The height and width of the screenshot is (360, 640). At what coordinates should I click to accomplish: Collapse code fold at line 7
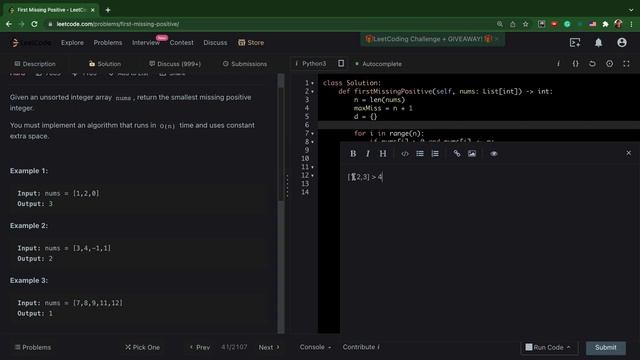click(313, 133)
